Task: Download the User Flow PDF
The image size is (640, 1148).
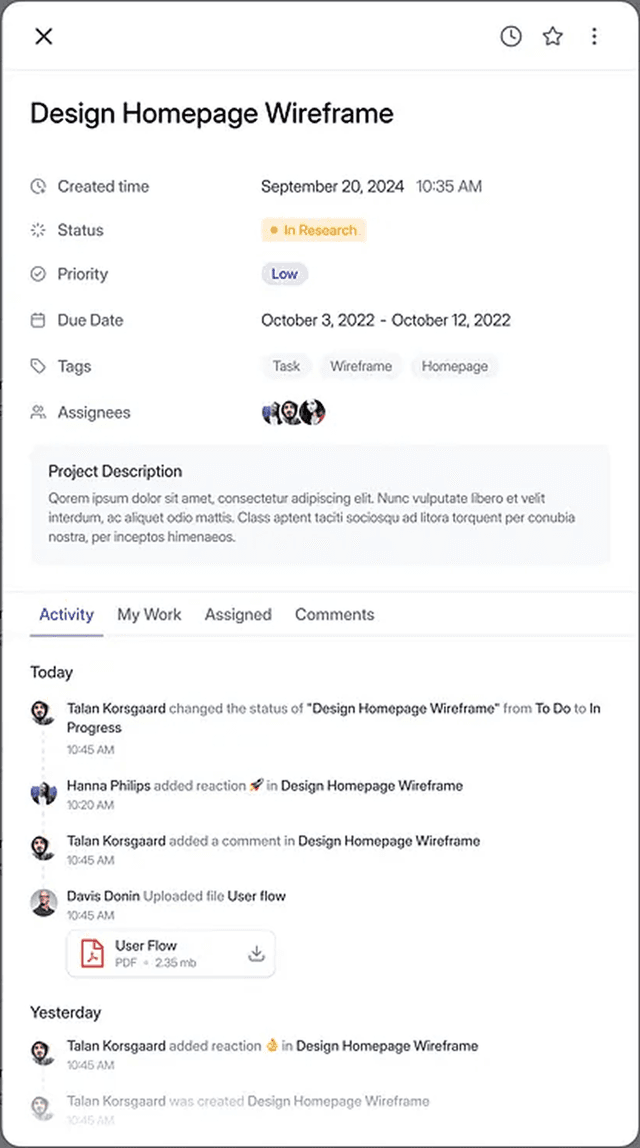Action: (x=256, y=954)
